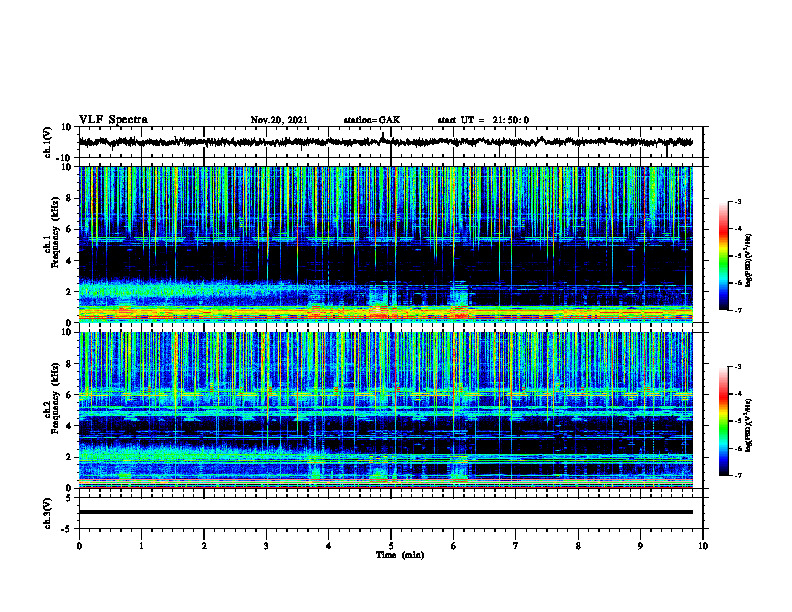The height and width of the screenshot is (612, 792).
Task: Click the "ch.3(V)" axis label
Action: point(48,513)
